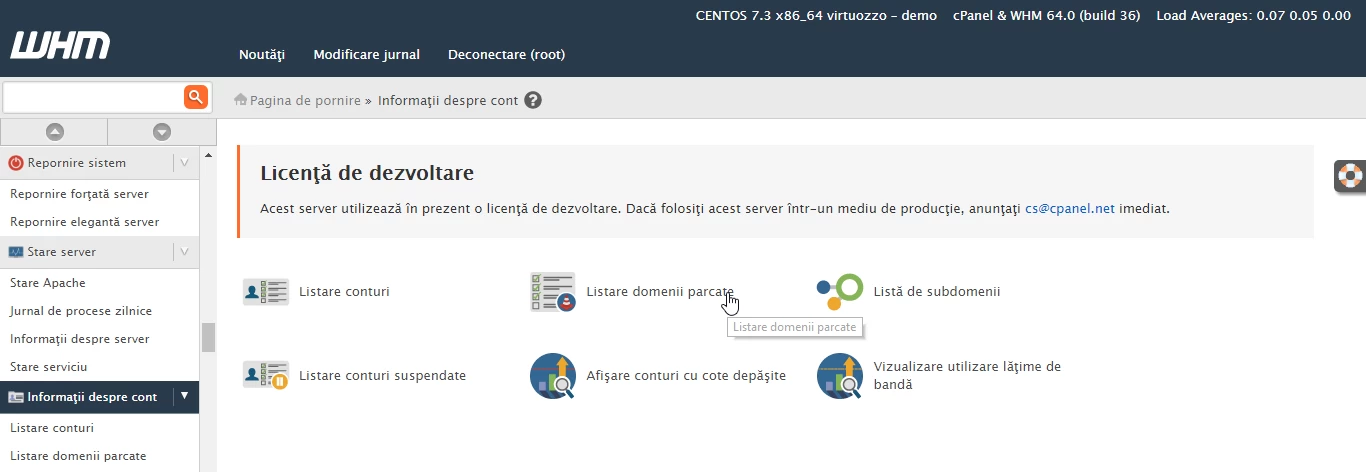Click Deconectare (root) to log out

506,54
